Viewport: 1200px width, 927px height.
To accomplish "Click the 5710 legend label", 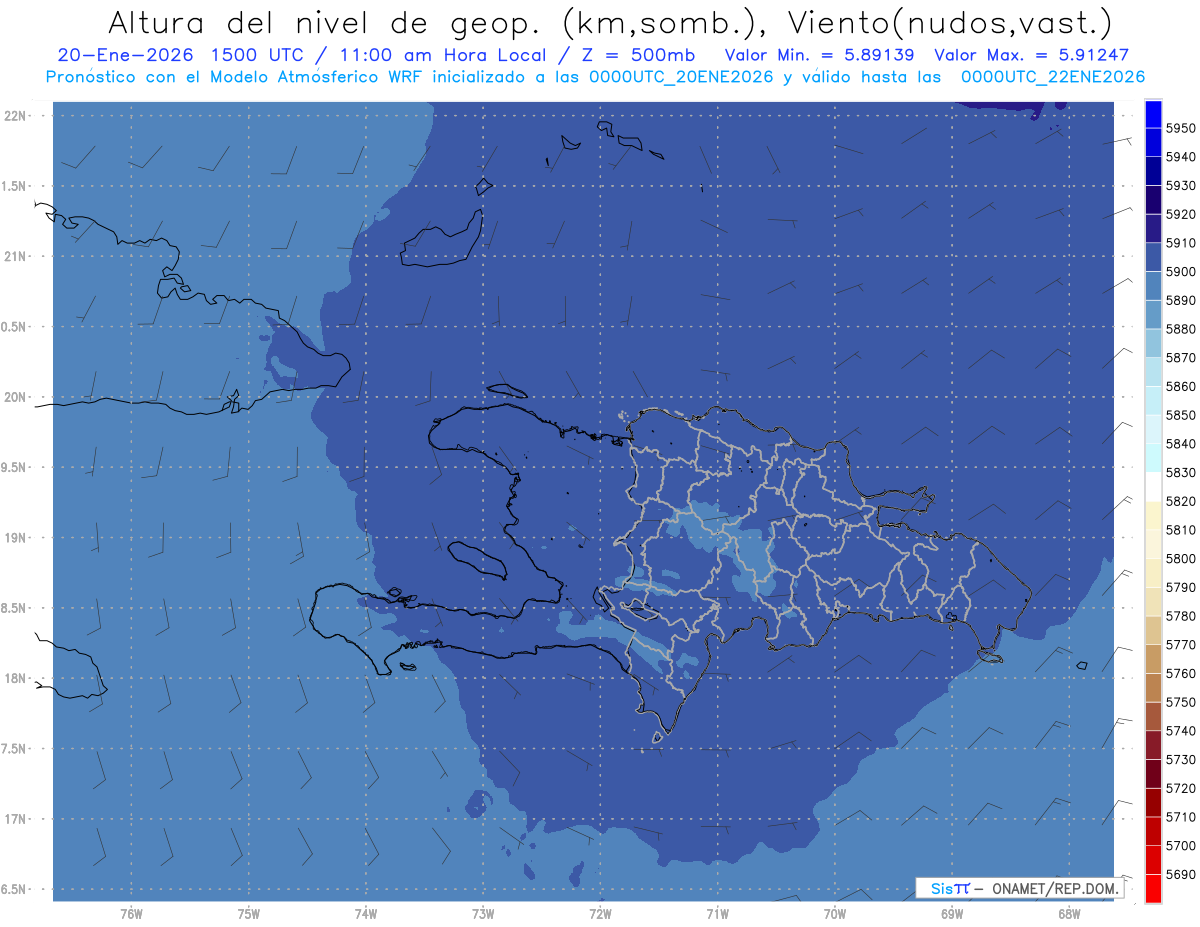I will point(1180,817).
